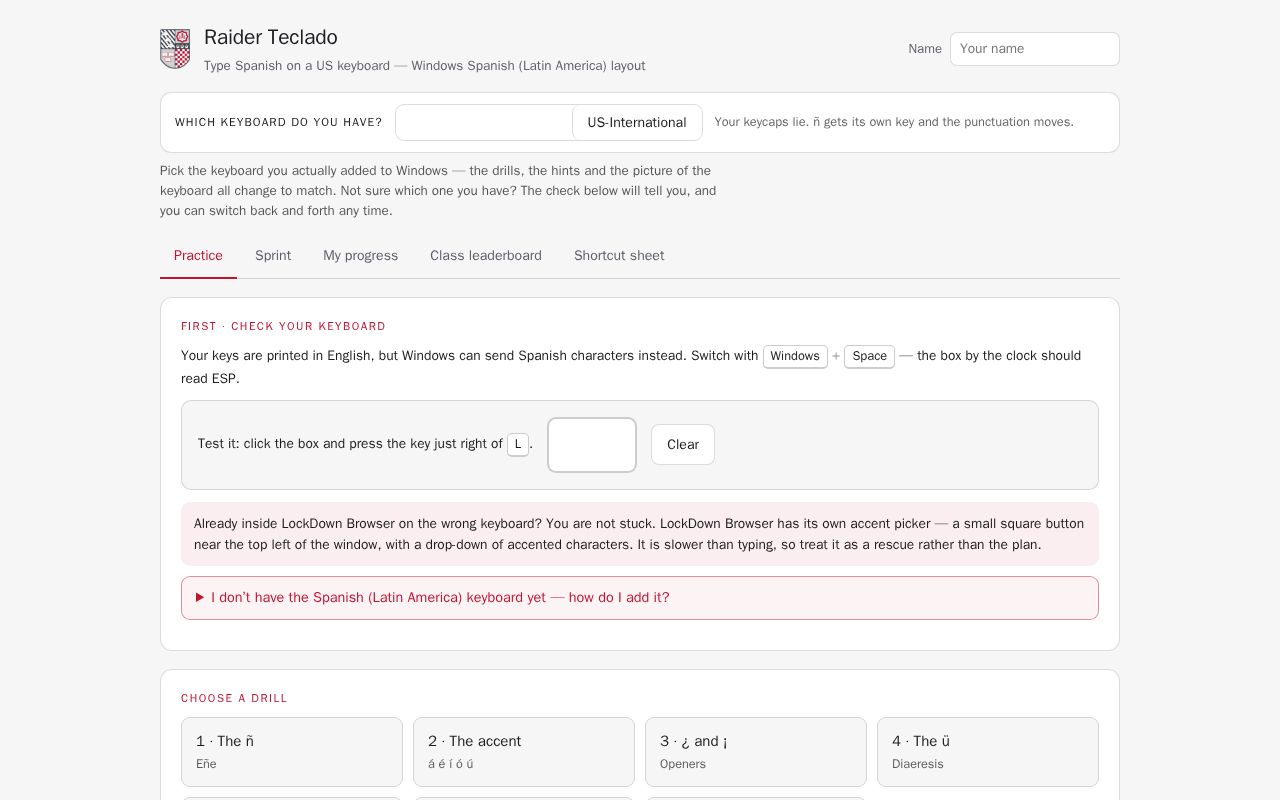
Task: Choose drill 4 · The ü
Action: (988, 752)
